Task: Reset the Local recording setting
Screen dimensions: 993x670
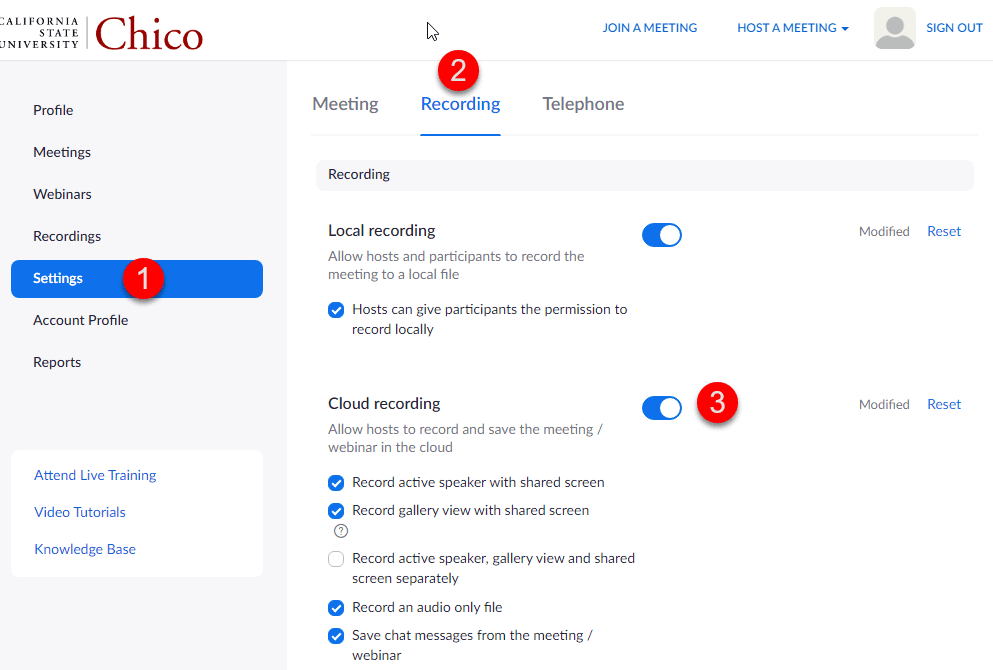Action: tap(943, 231)
